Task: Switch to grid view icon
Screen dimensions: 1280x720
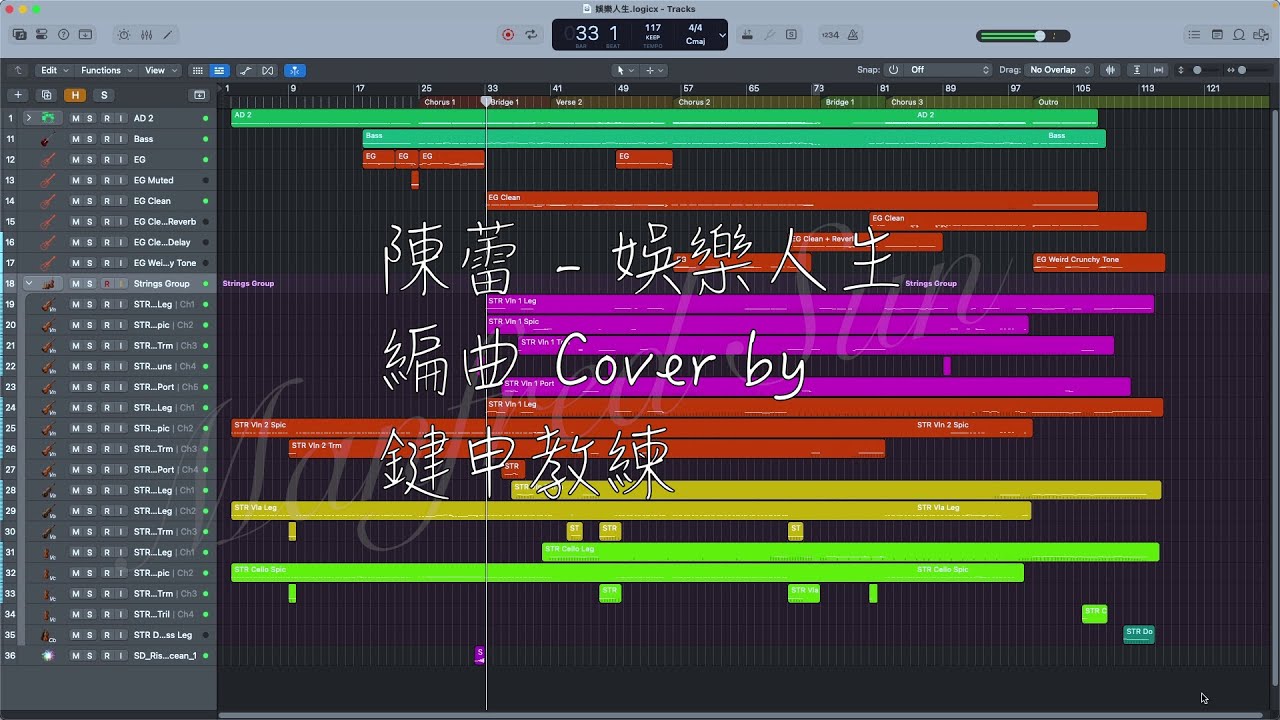Action: (x=198, y=70)
